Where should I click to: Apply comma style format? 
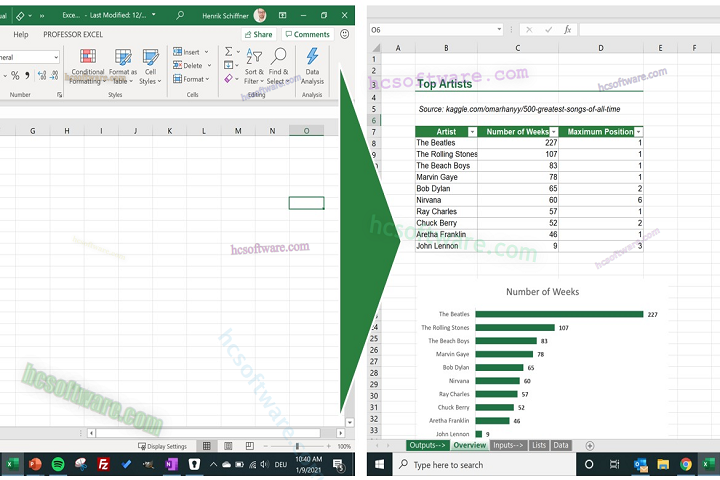(x=28, y=75)
